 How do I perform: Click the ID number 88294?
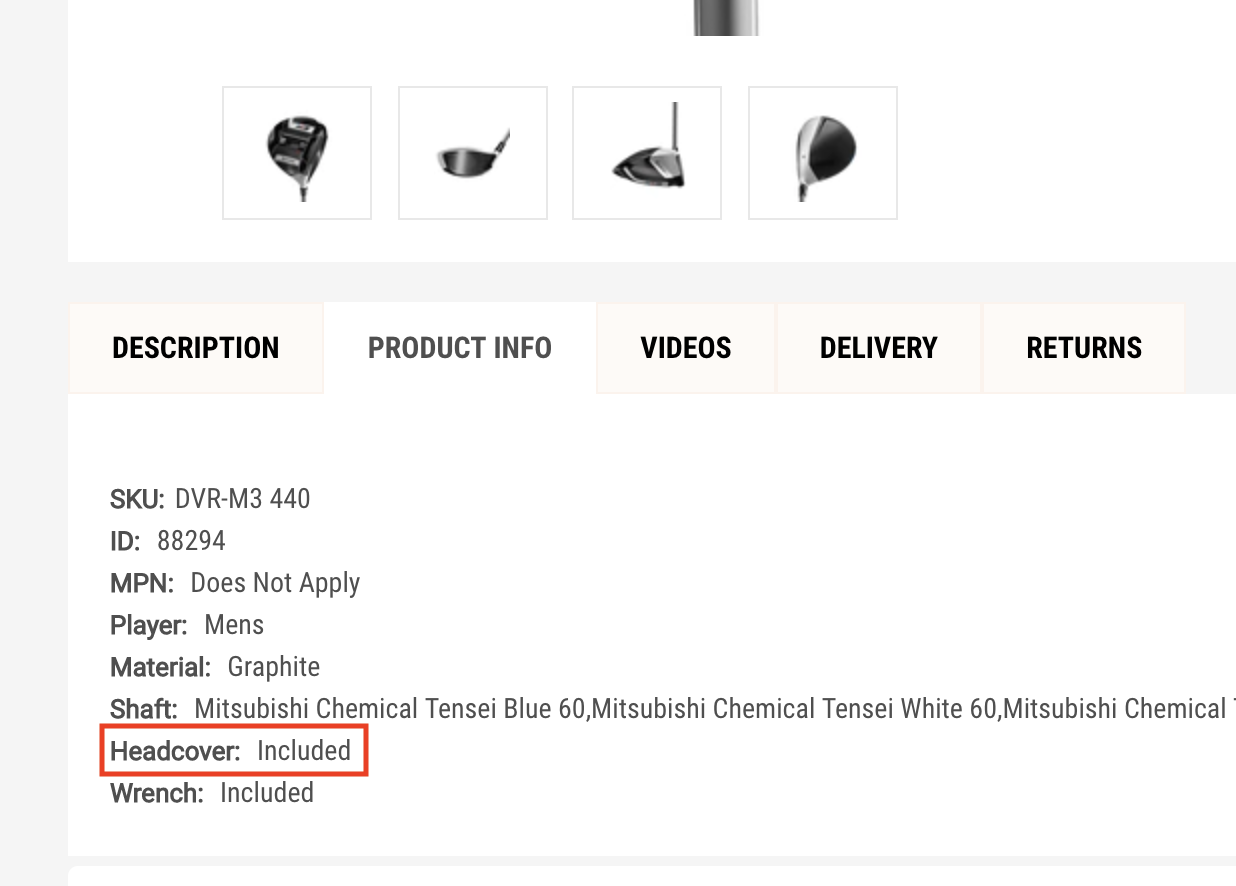coord(191,541)
